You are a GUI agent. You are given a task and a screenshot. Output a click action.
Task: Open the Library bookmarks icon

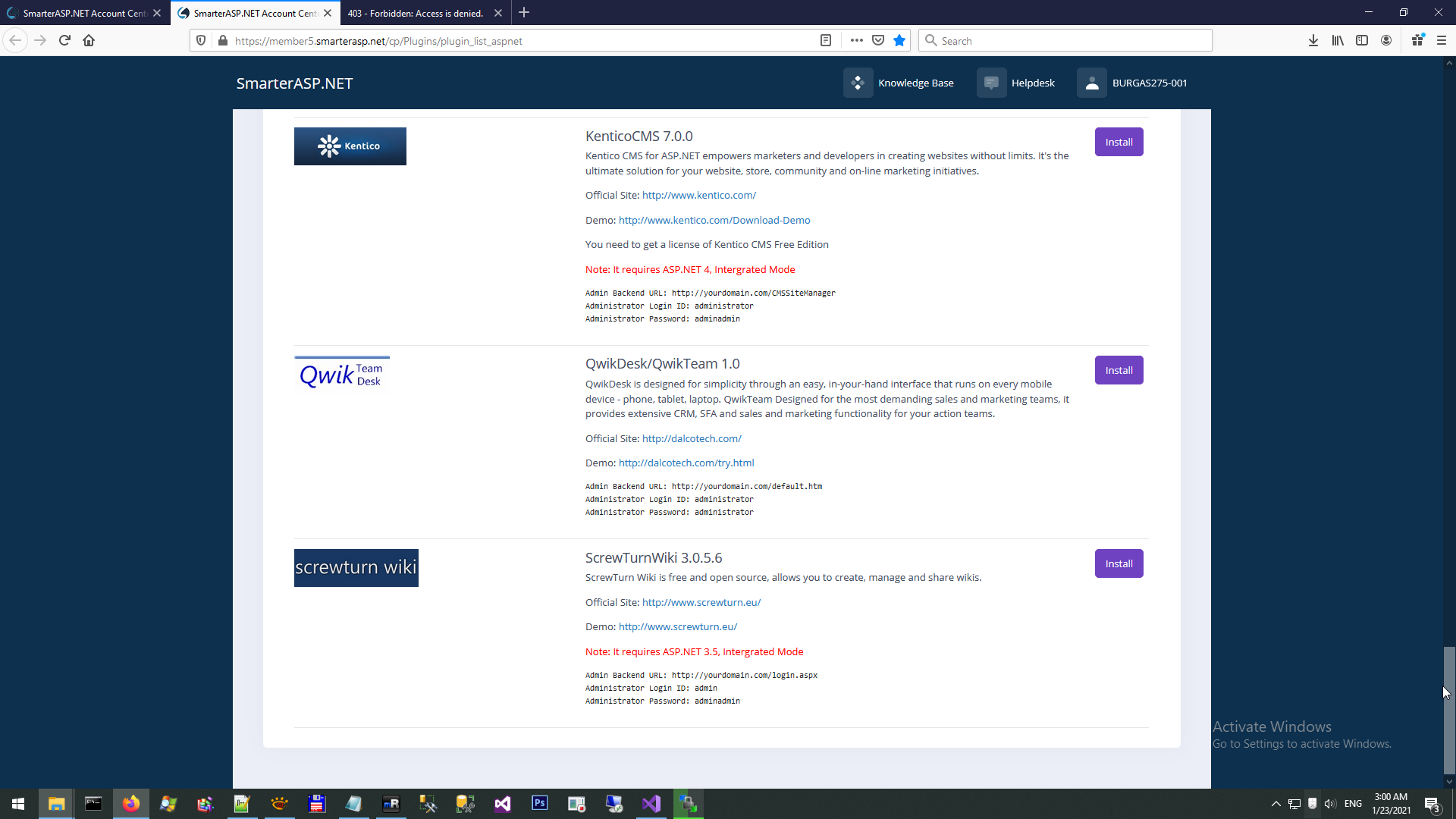[x=1338, y=41]
